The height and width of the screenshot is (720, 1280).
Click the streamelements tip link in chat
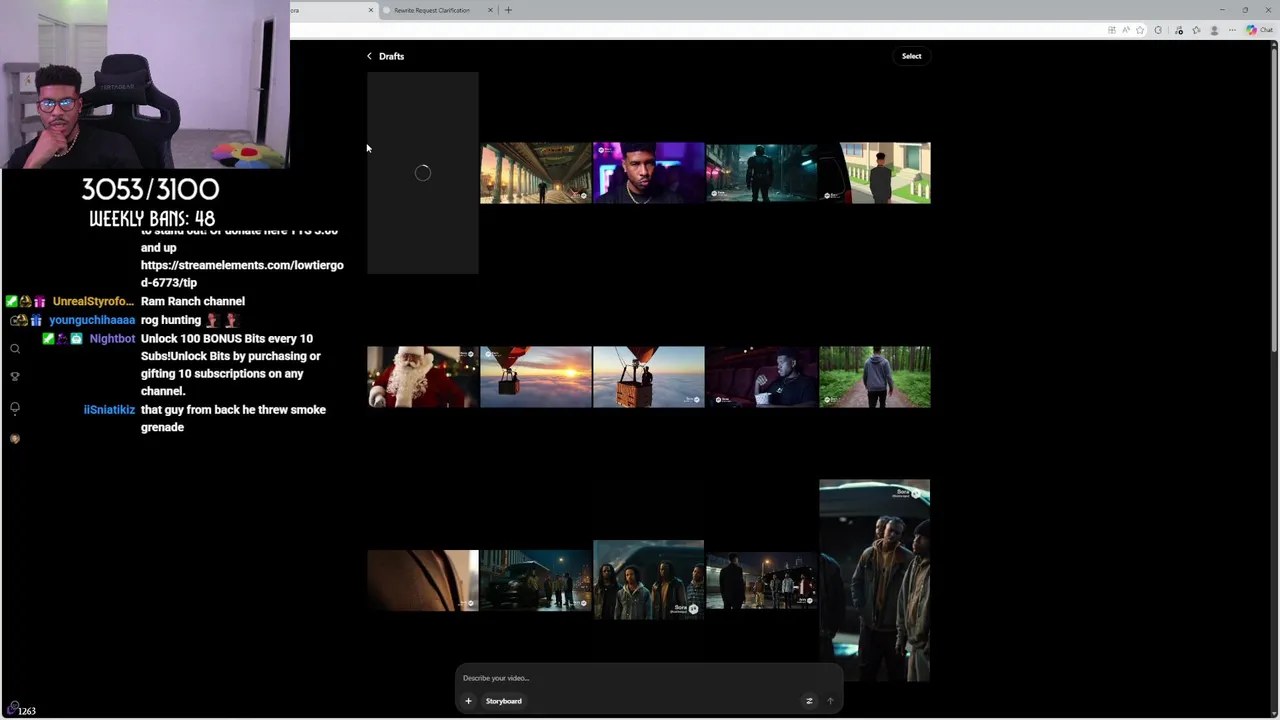coord(242,274)
